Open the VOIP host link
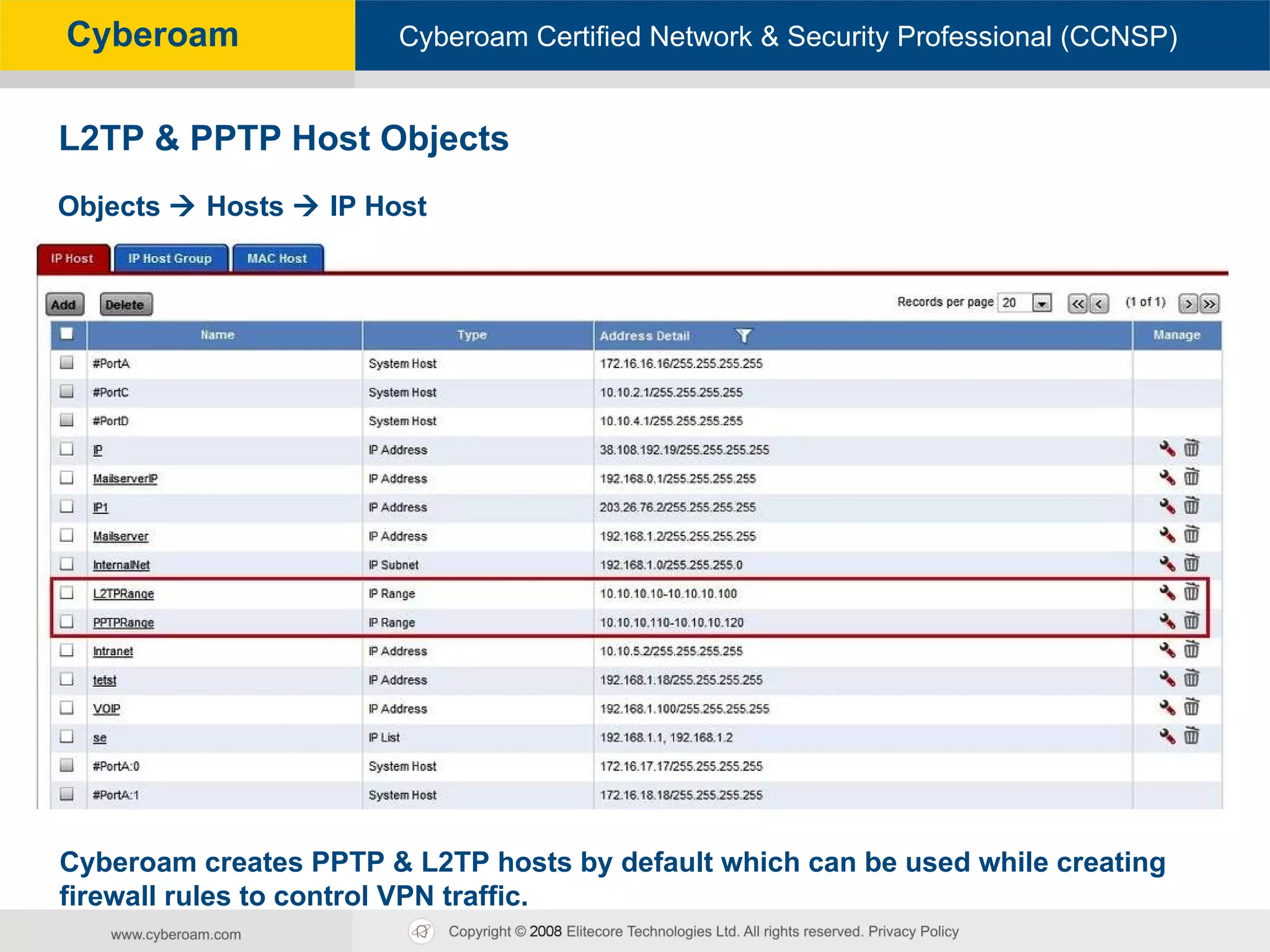The width and height of the screenshot is (1270, 952). pos(107,709)
